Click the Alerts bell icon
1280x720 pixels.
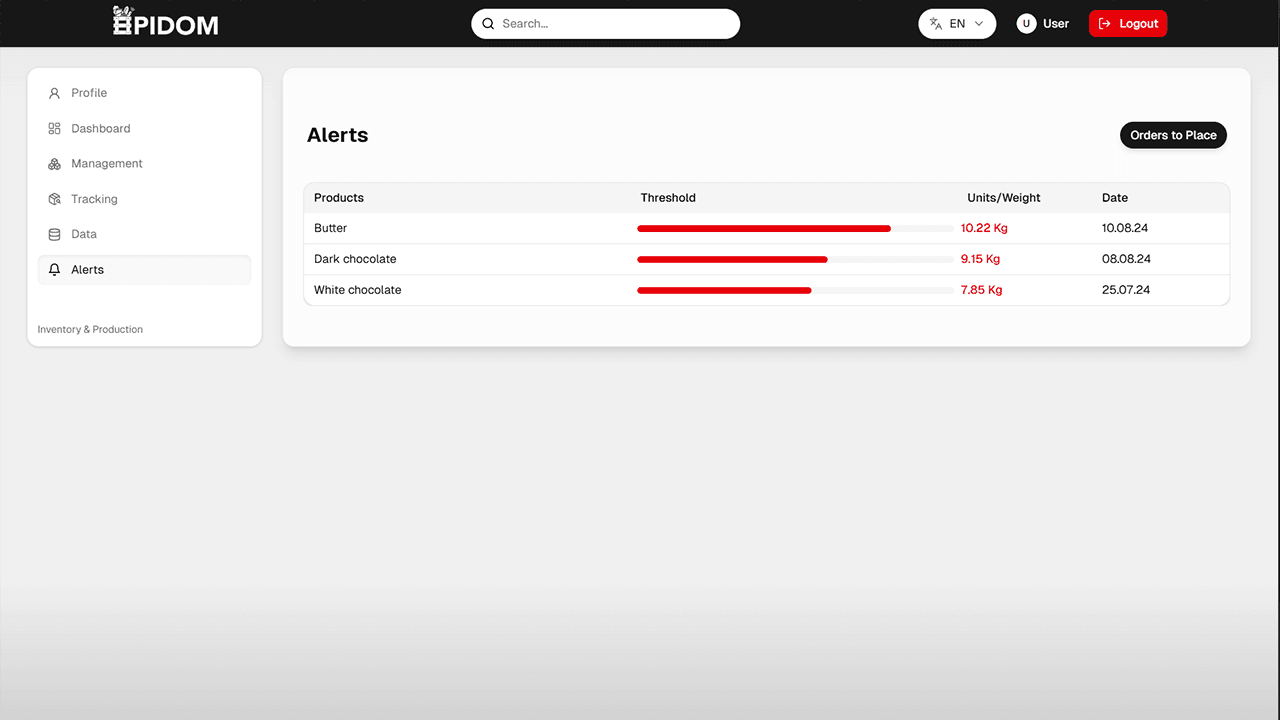(x=53, y=269)
